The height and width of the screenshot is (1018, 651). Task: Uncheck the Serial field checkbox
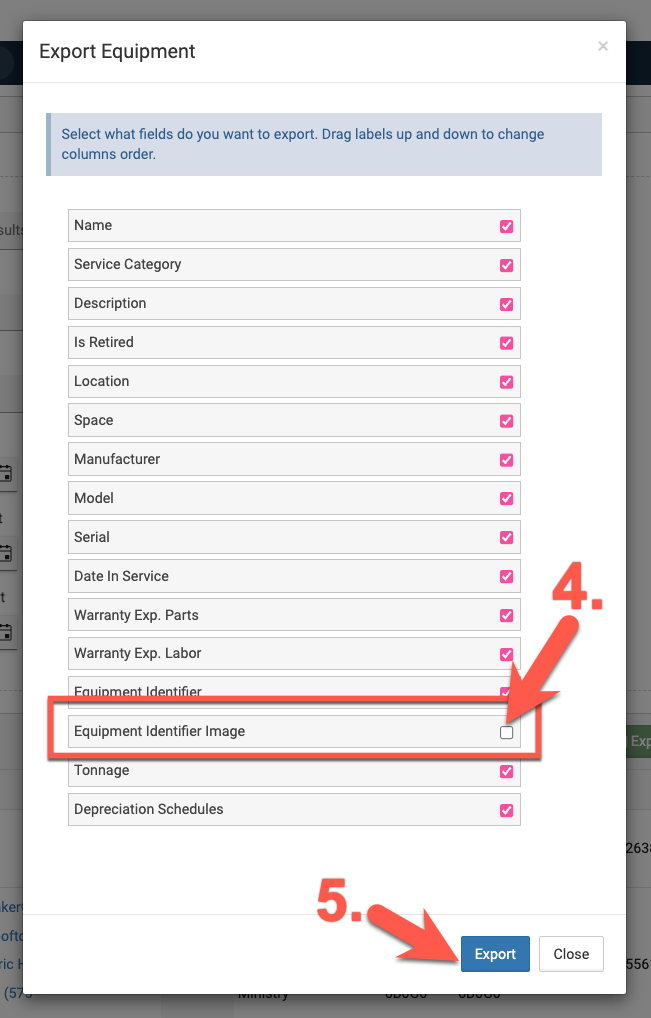point(507,538)
